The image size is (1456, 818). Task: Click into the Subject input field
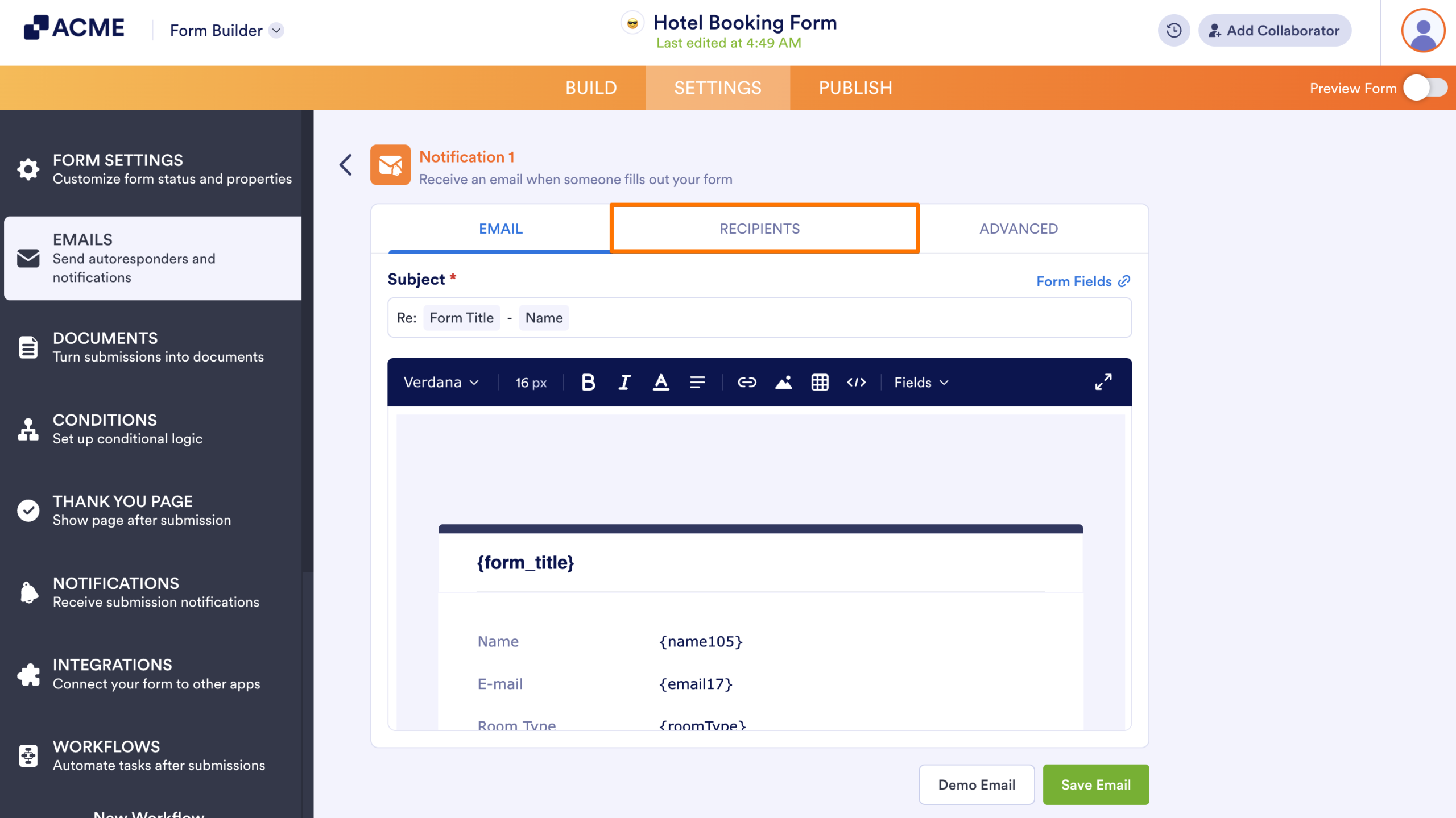[759, 318]
